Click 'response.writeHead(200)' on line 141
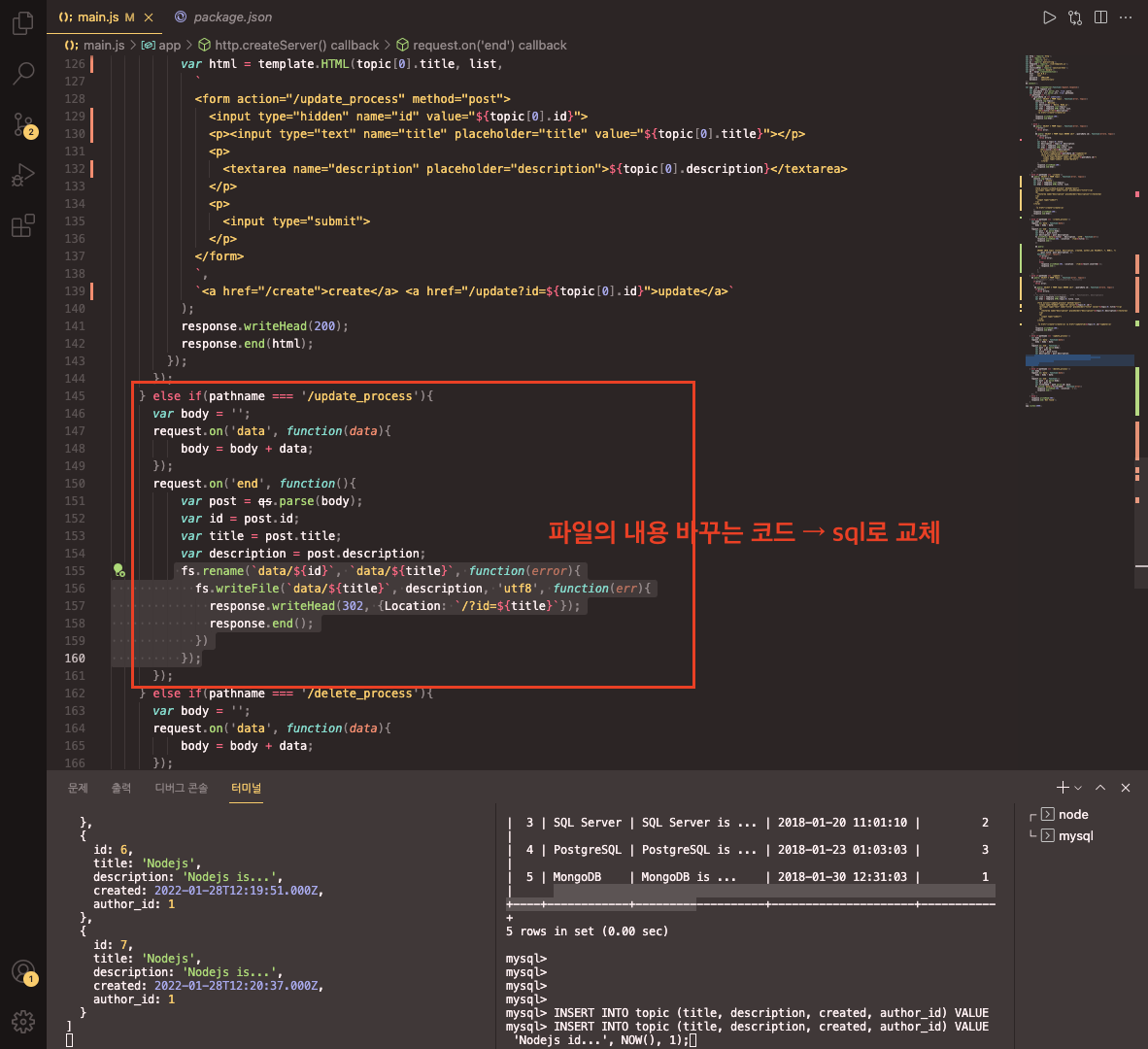 point(261,325)
